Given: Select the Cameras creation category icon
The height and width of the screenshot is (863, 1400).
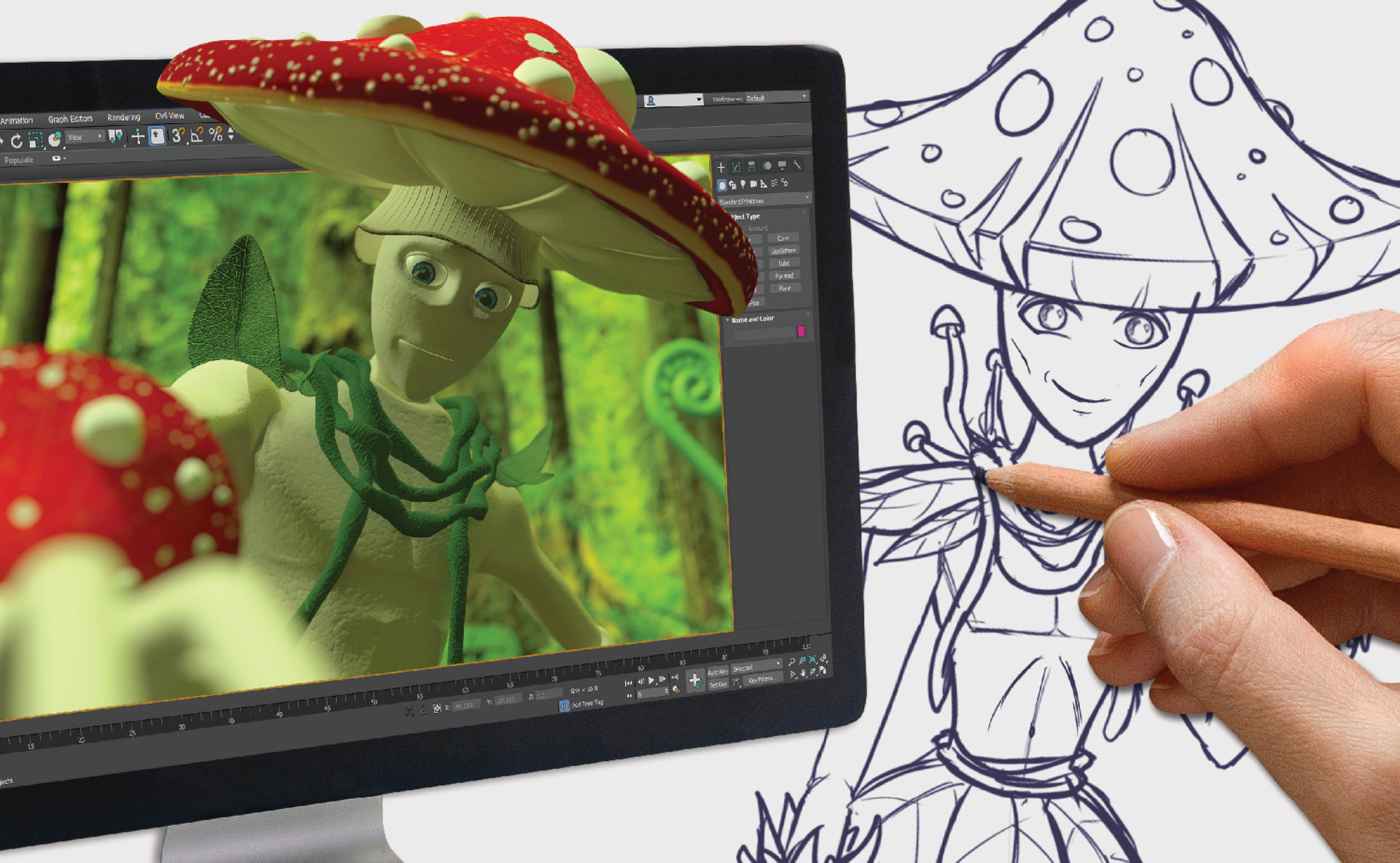Looking at the screenshot, I should pyautogui.click(x=753, y=185).
